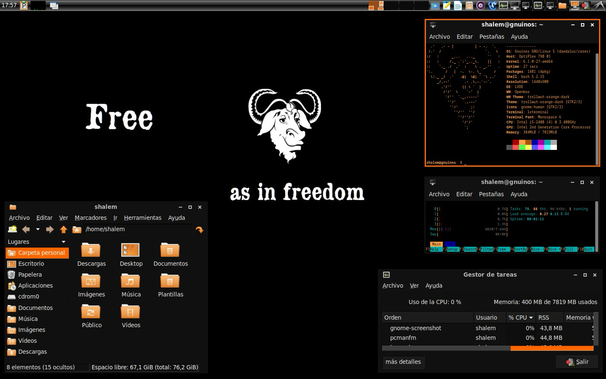The width and height of the screenshot is (606, 379).
Task: Open Ayuda menu in Gestor de tareas
Action: (x=434, y=286)
